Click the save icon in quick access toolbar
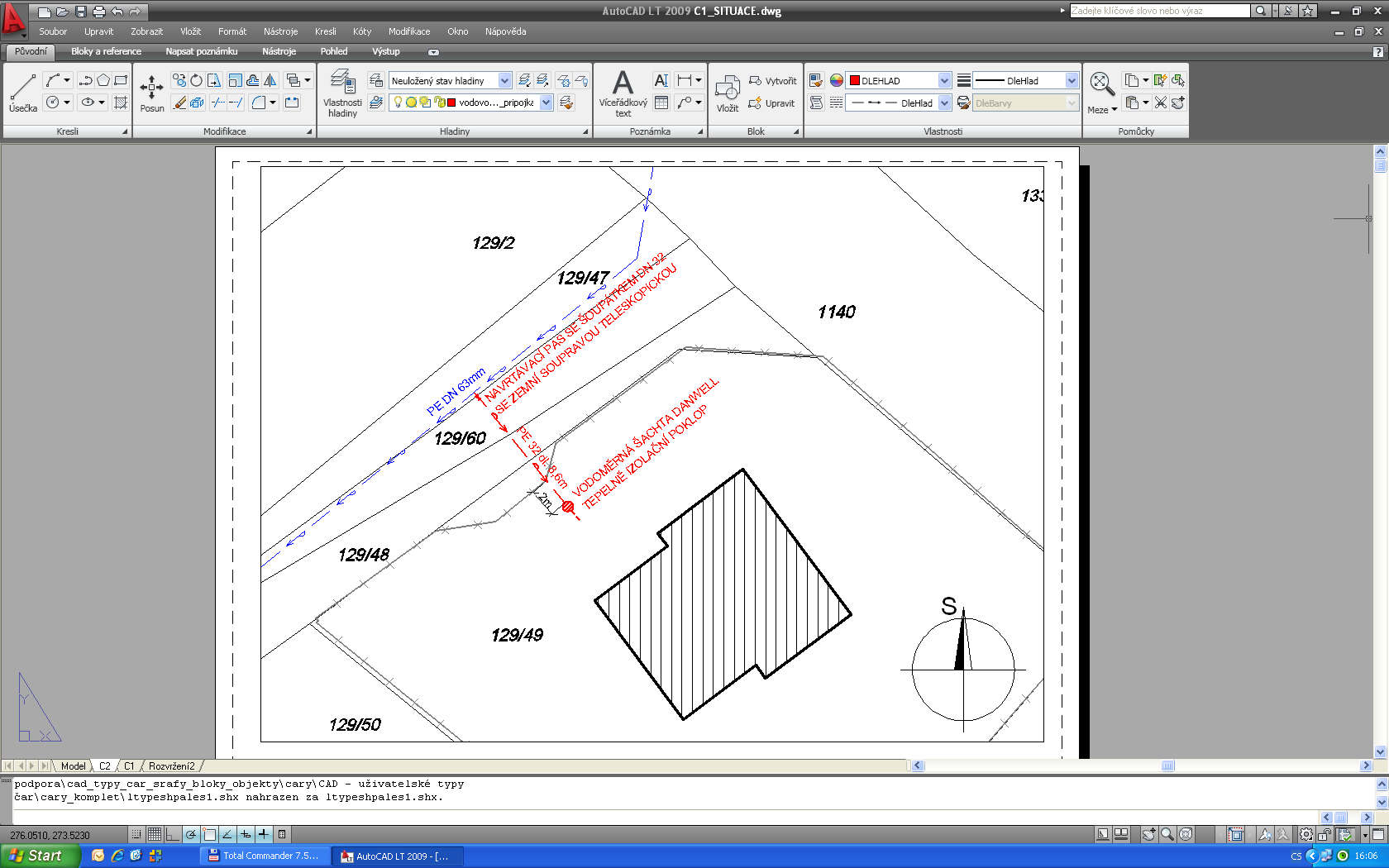The image size is (1389, 868). (x=81, y=12)
